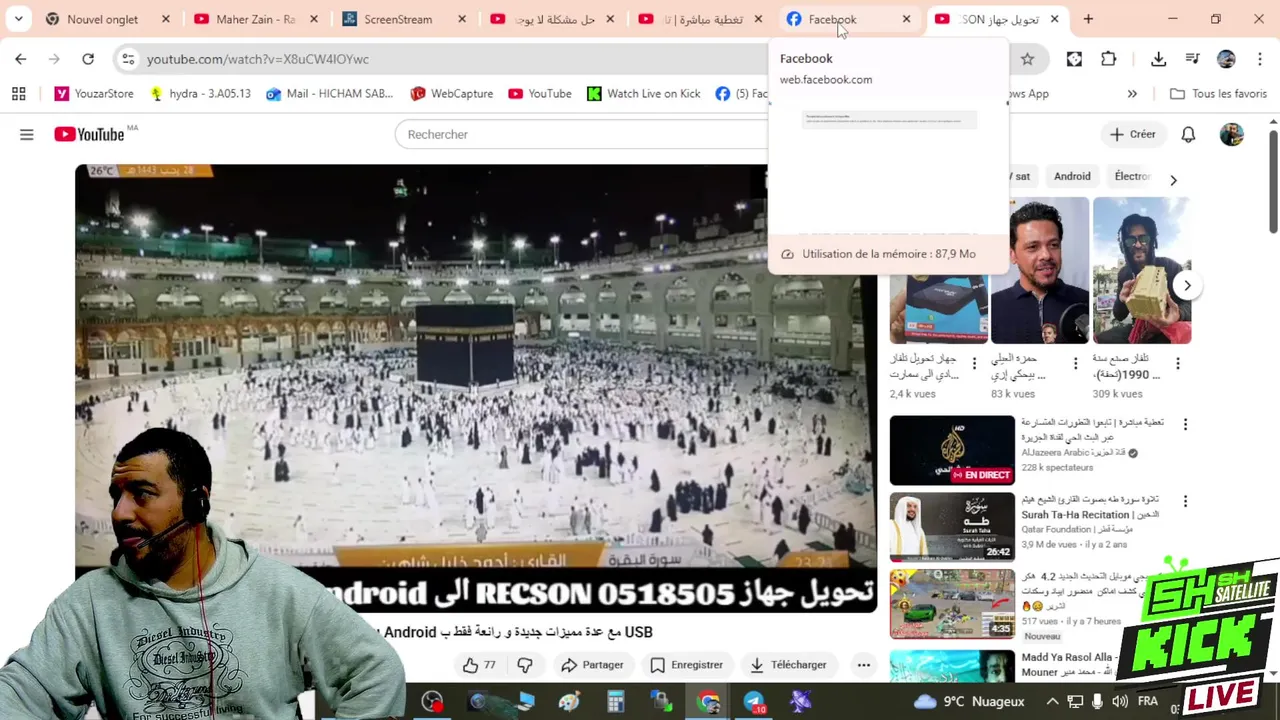The height and width of the screenshot is (720, 1280).
Task: Open Telegram from the taskbar
Action: (x=754, y=702)
